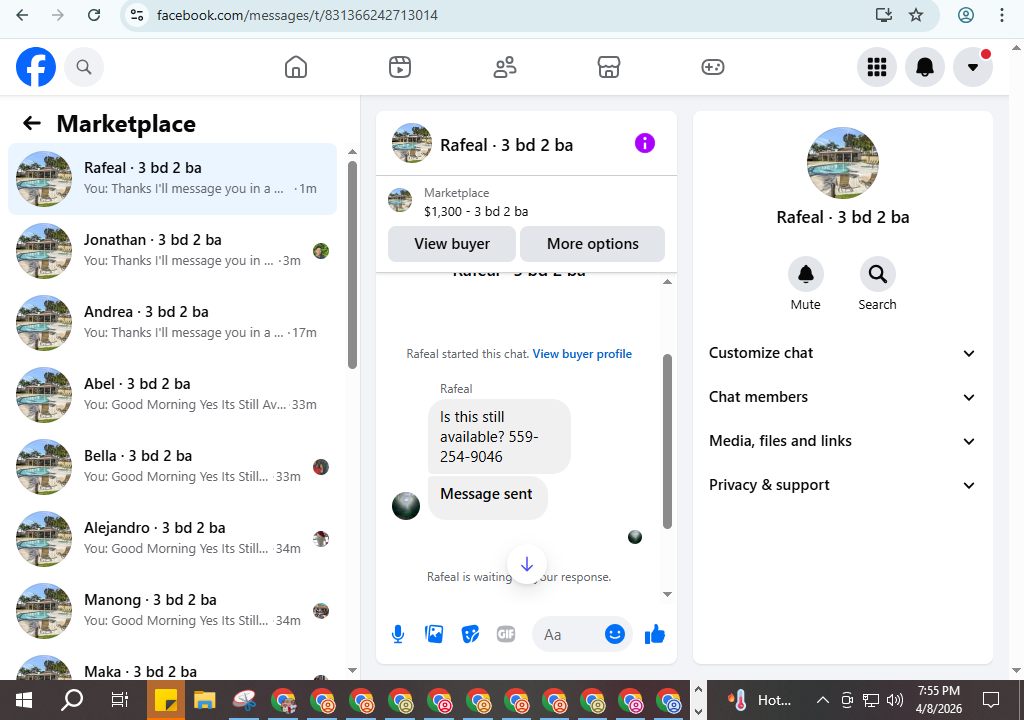Click the voice clip microphone icon
The height and width of the screenshot is (720, 1024).
click(398, 634)
